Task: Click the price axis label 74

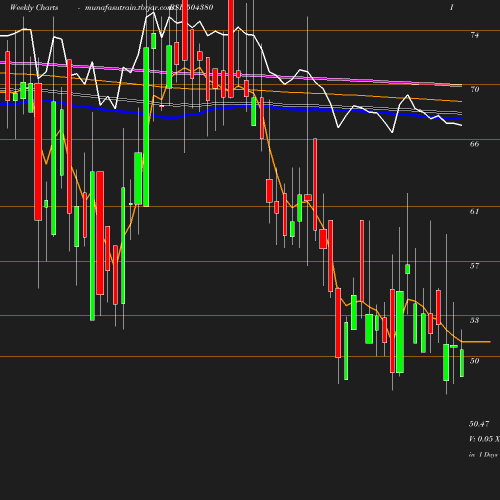Action: tap(475, 35)
